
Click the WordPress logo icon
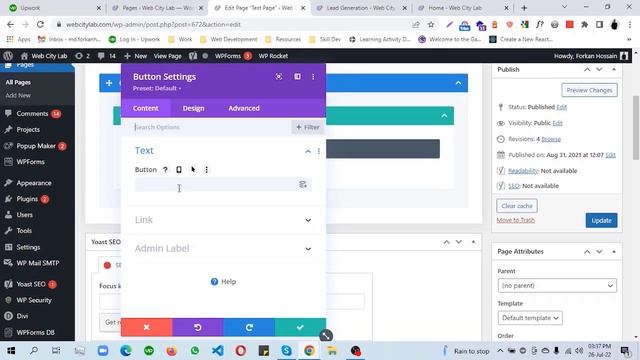click(8, 56)
